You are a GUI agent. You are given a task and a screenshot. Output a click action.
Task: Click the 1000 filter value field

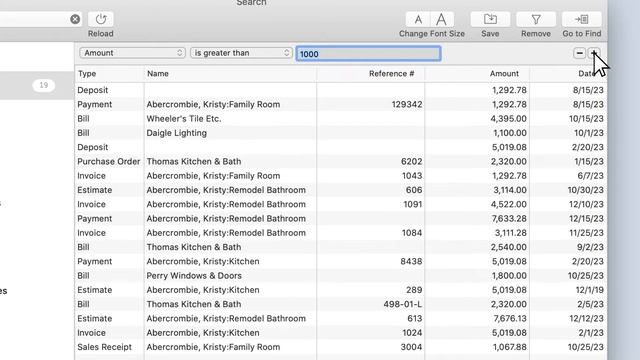click(x=368, y=54)
